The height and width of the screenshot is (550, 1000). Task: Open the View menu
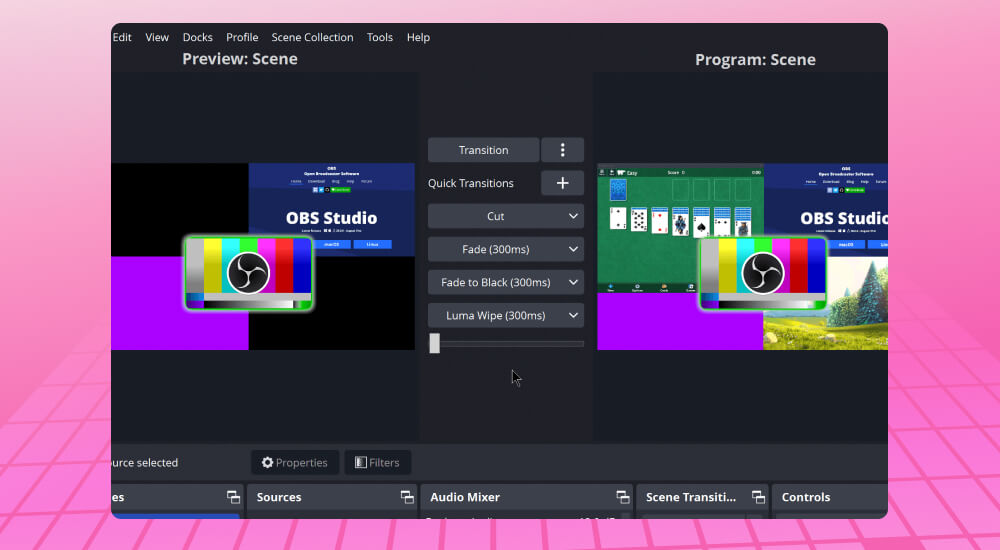[x=157, y=38]
